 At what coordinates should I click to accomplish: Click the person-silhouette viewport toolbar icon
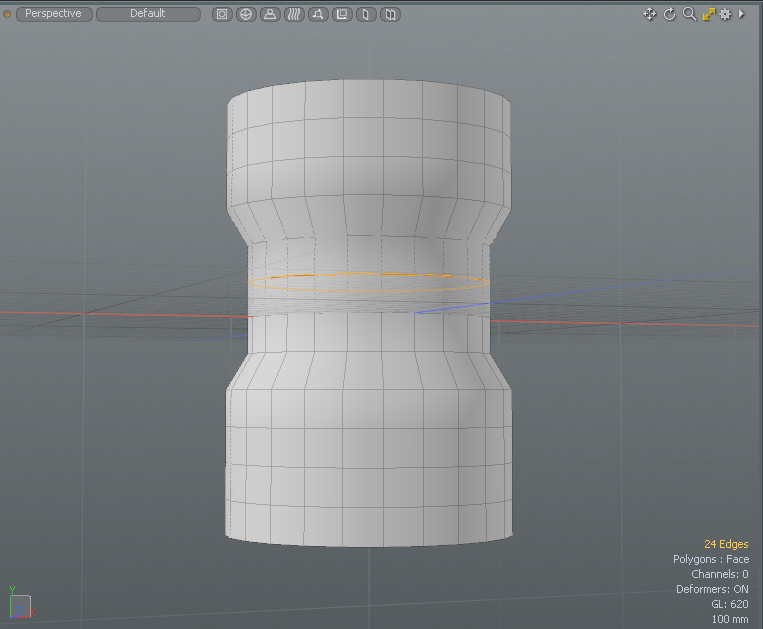click(270, 14)
